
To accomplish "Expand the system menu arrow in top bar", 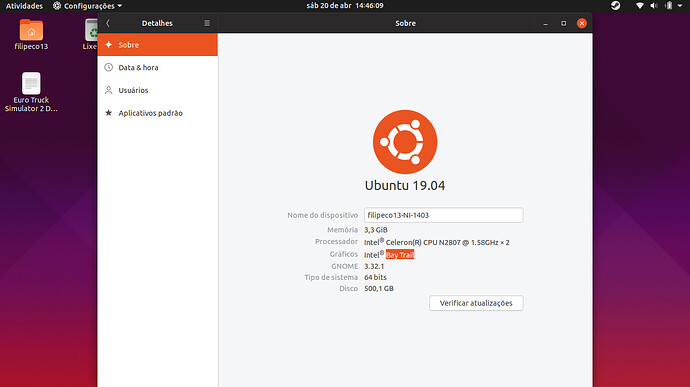I will 680,6.
